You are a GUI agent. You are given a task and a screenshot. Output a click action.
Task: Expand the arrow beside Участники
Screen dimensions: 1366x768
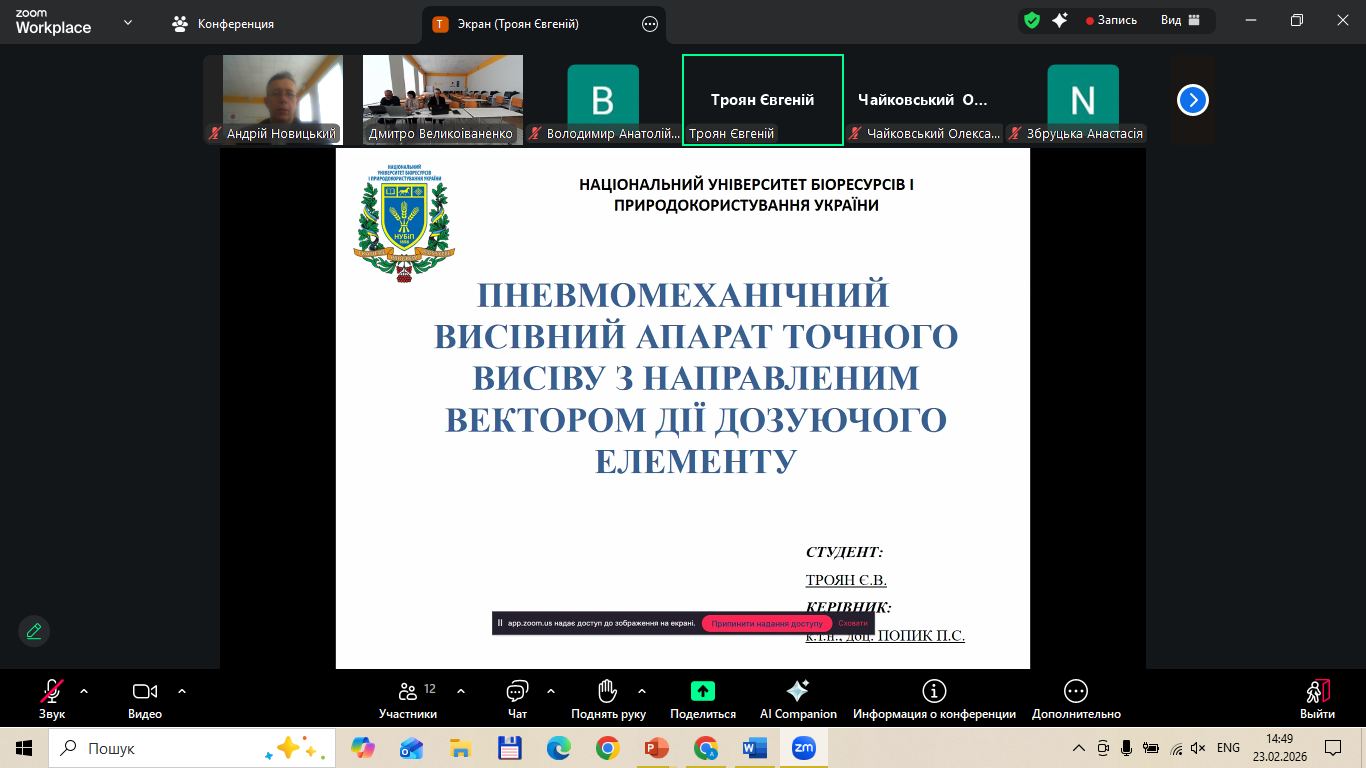(461, 690)
